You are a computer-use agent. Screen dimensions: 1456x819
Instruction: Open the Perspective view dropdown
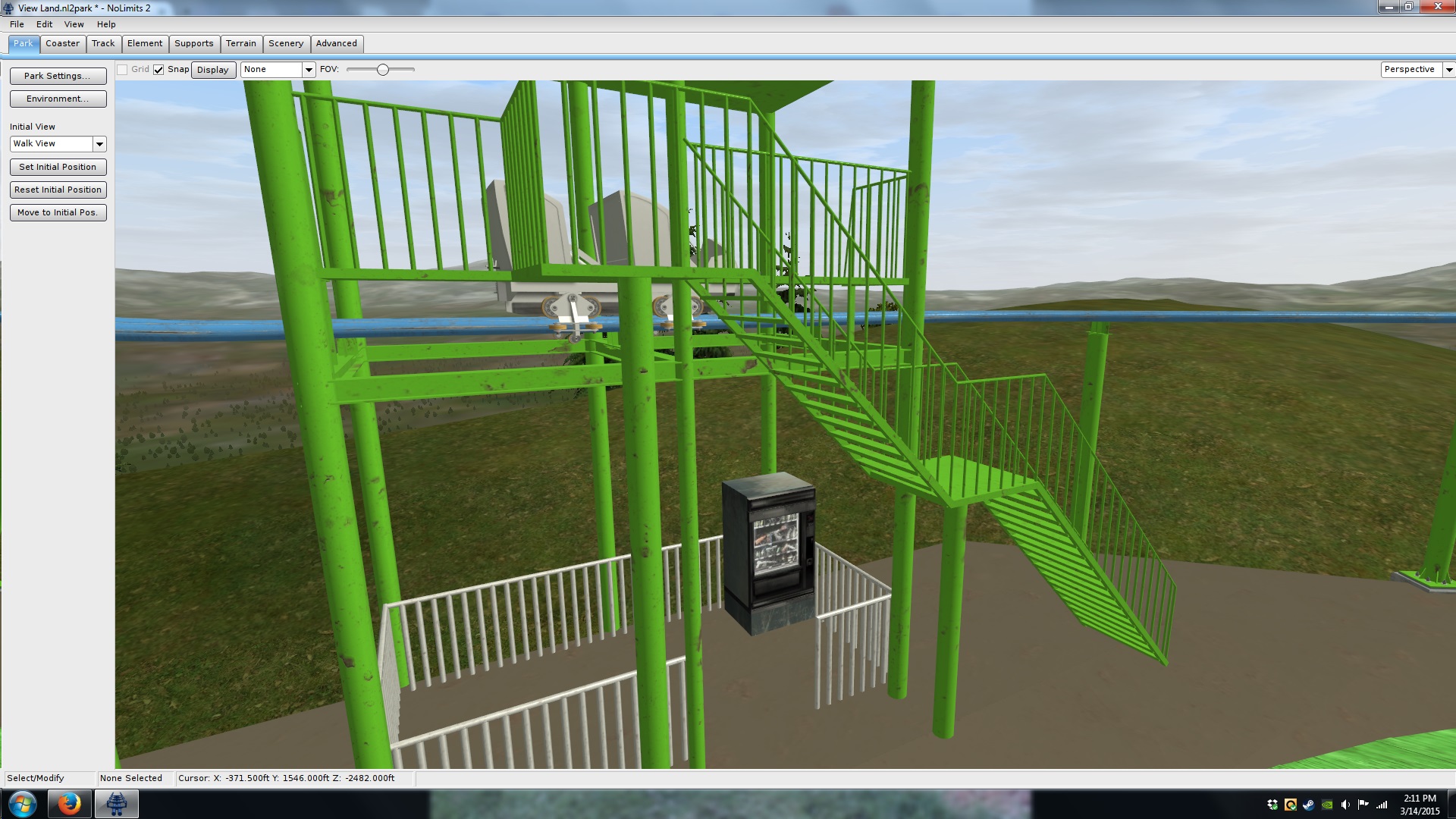click(1448, 70)
